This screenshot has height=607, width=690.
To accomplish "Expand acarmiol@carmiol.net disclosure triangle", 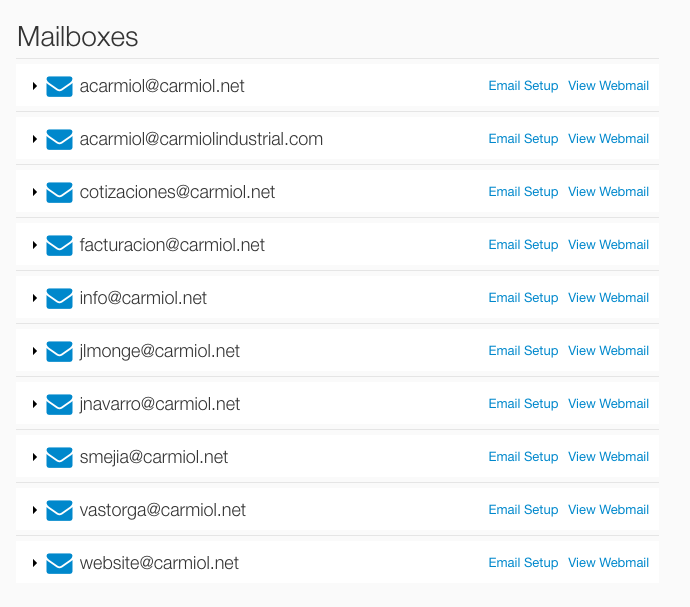I will point(35,86).
